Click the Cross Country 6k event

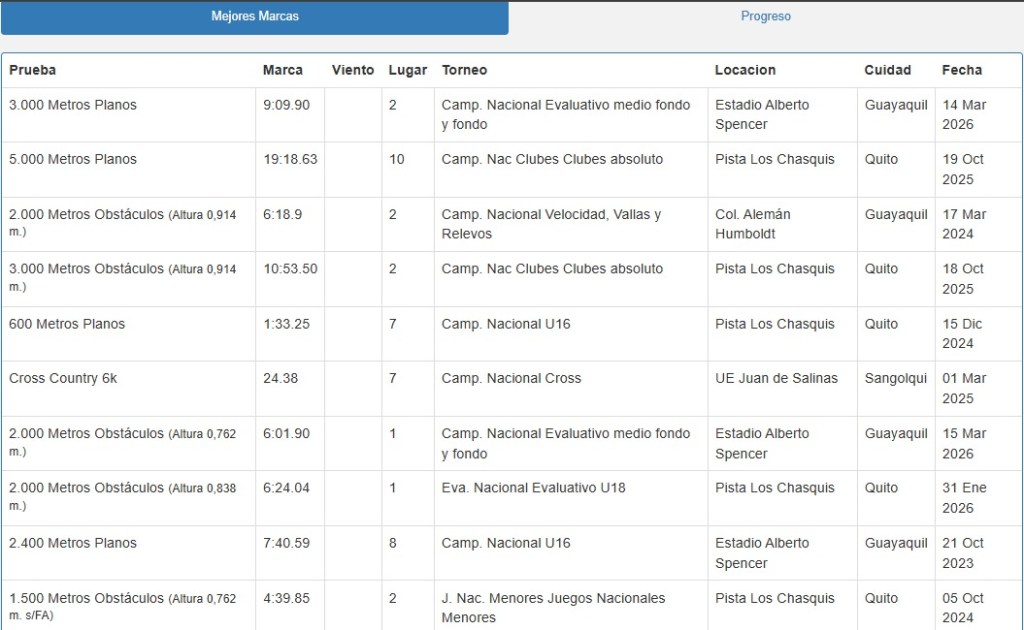click(63, 379)
